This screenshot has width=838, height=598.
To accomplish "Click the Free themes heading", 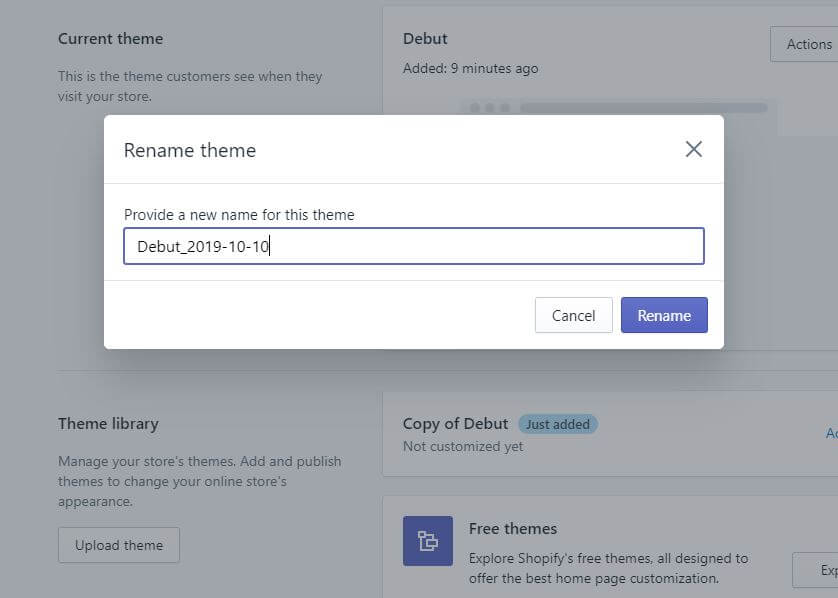I will (x=513, y=529).
